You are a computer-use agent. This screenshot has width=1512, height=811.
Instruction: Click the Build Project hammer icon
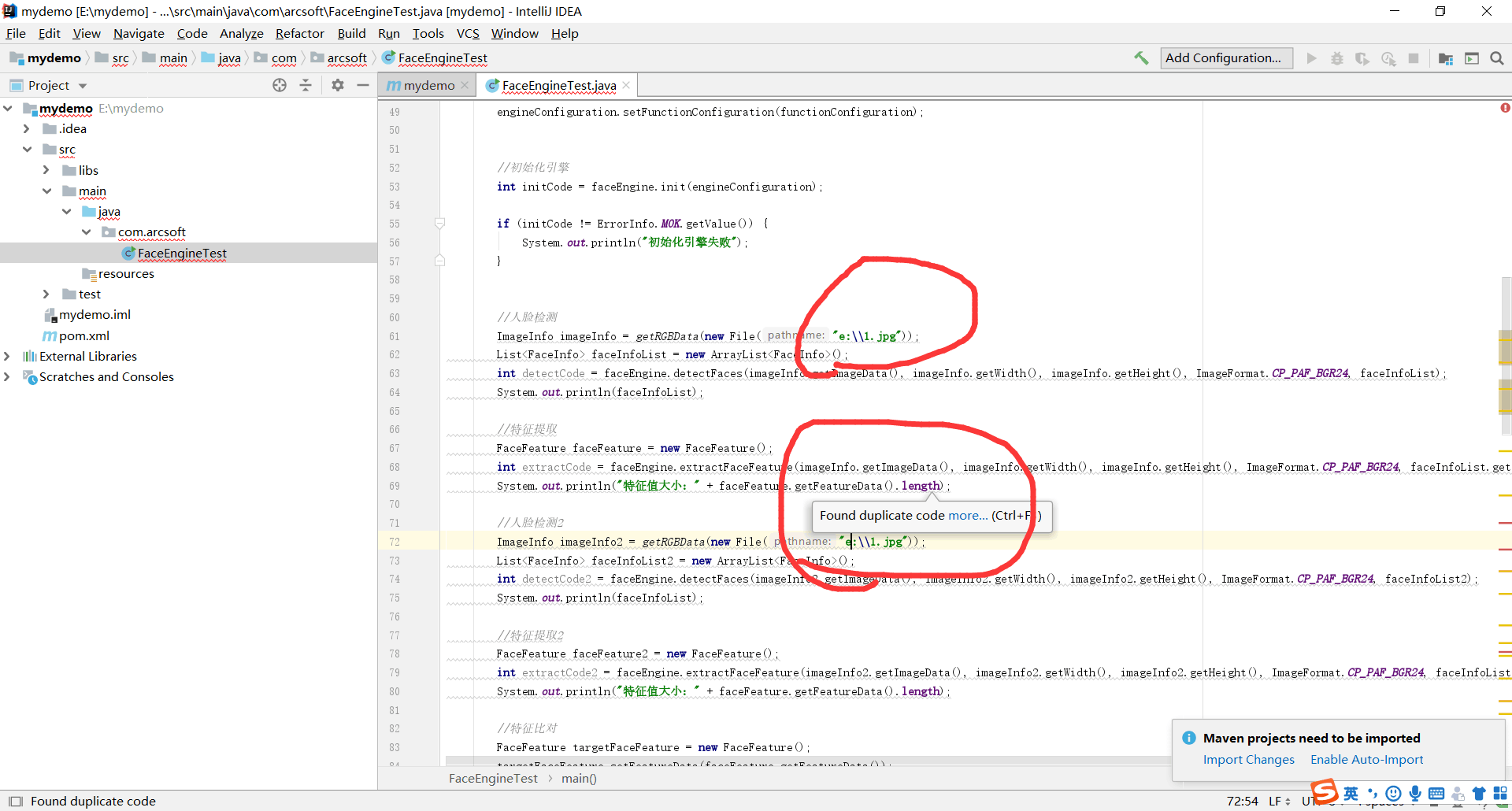(x=1141, y=58)
